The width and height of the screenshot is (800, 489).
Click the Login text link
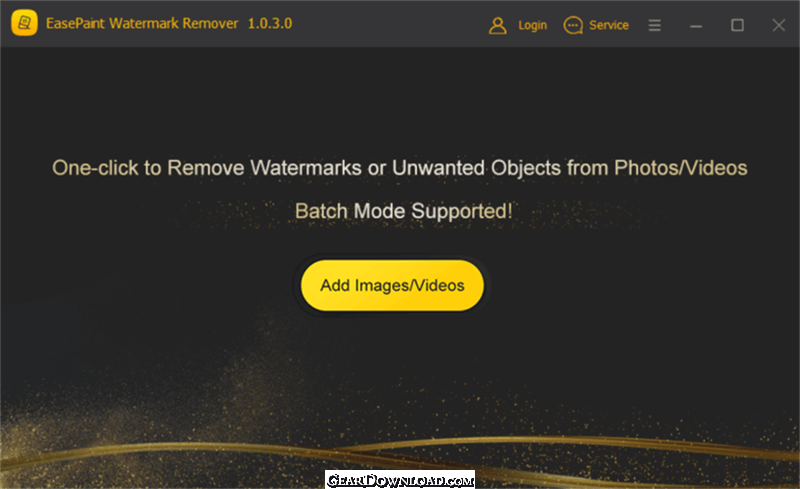pyautogui.click(x=532, y=26)
